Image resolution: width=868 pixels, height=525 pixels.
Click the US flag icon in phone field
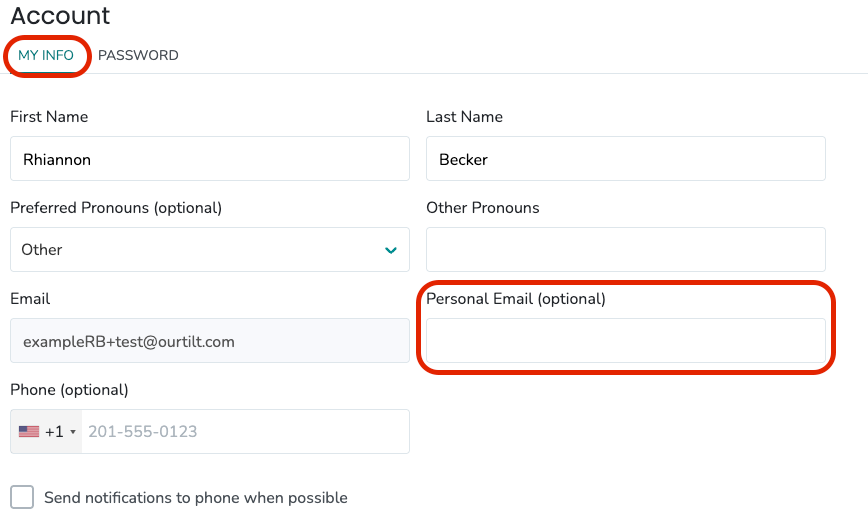29,431
